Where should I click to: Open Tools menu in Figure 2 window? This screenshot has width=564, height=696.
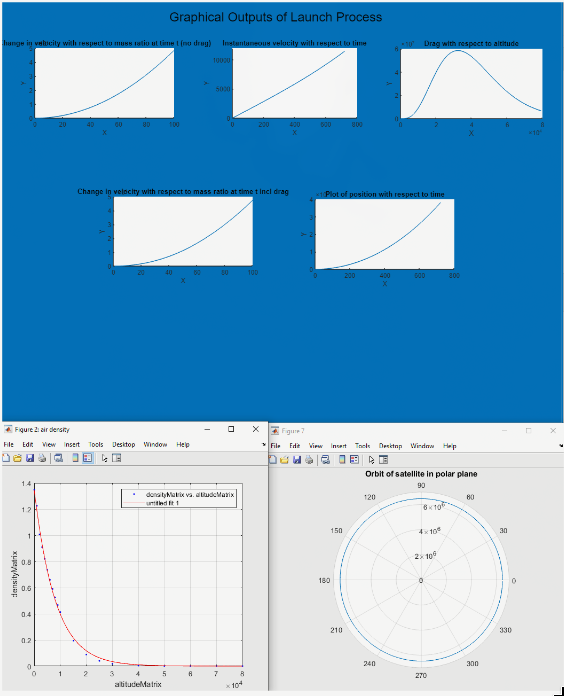point(96,444)
